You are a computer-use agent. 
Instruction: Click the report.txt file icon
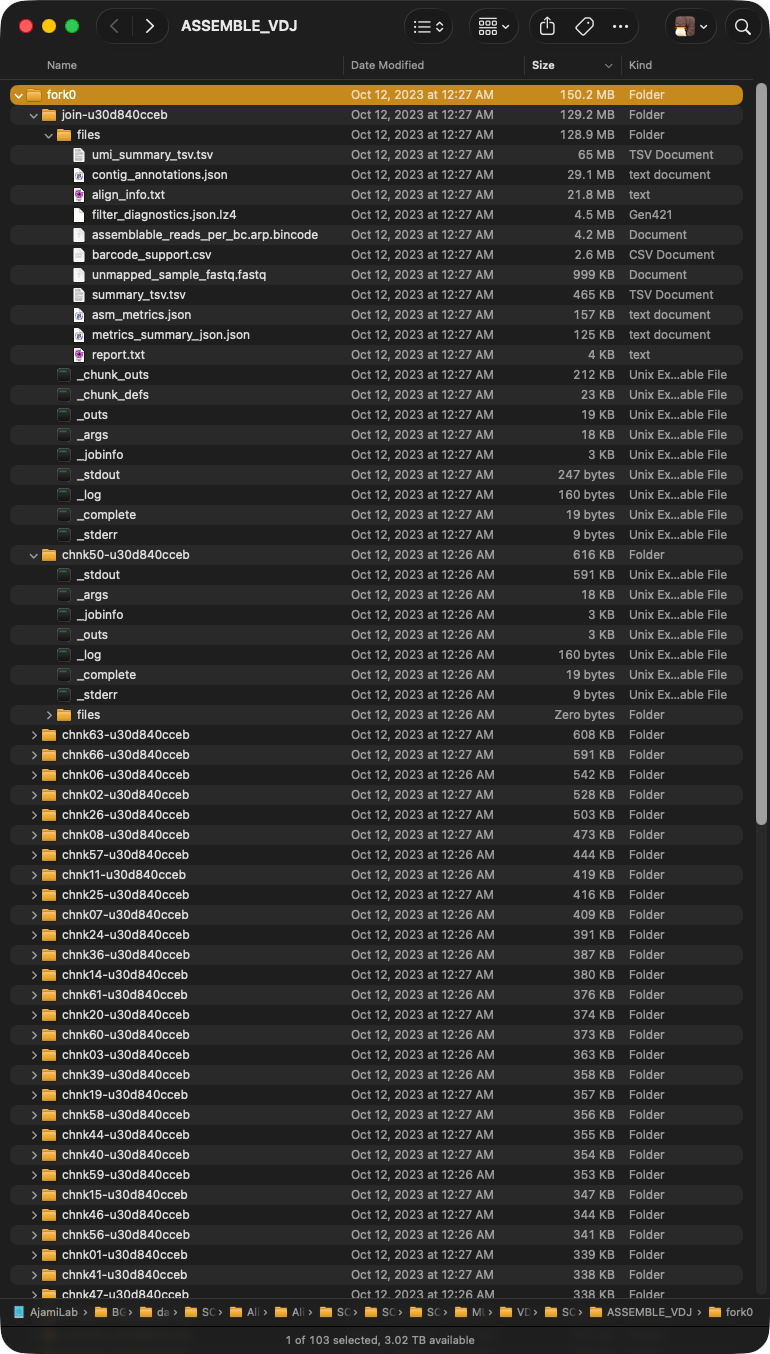point(80,355)
